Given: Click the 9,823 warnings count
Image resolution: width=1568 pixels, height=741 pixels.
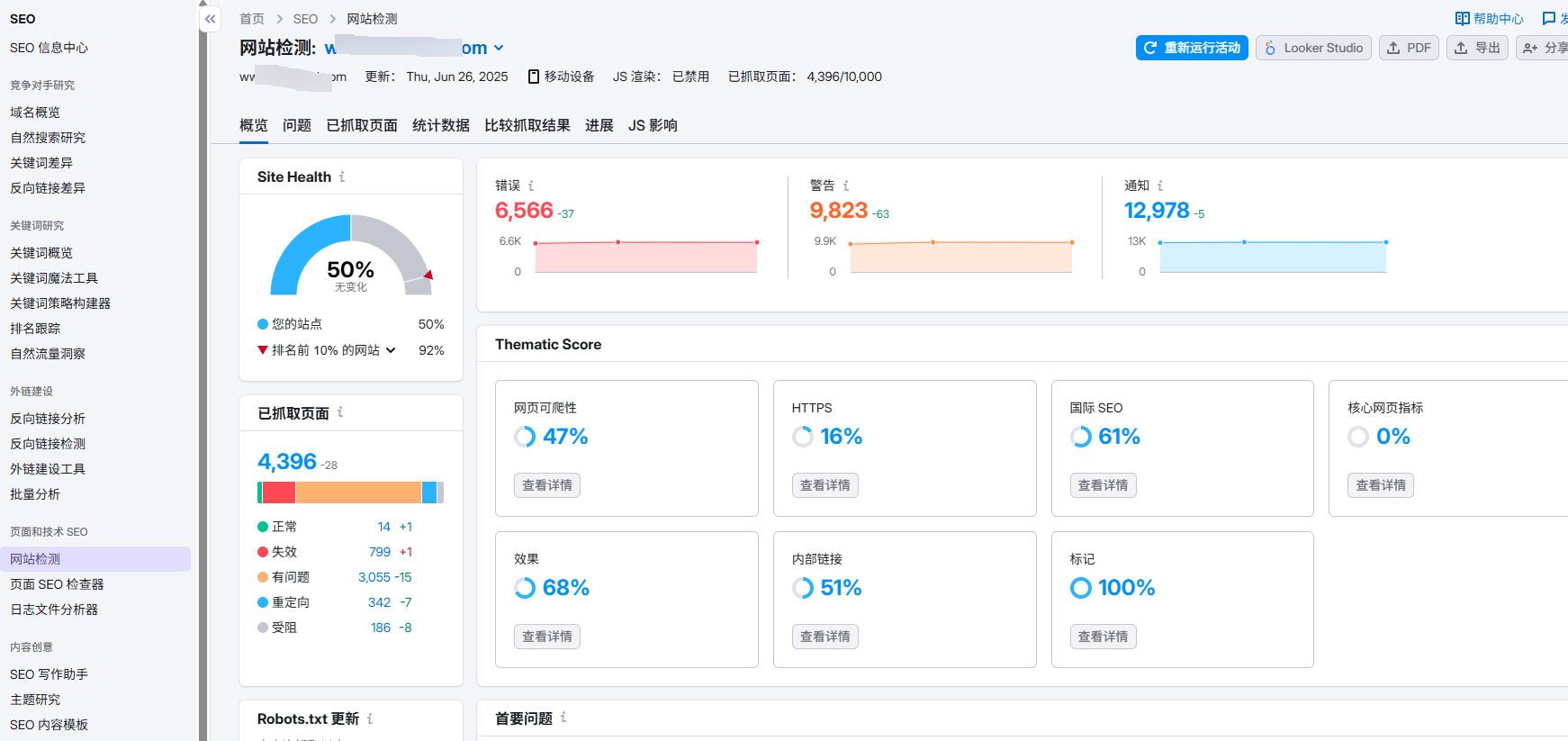Looking at the screenshot, I should pos(839,211).
